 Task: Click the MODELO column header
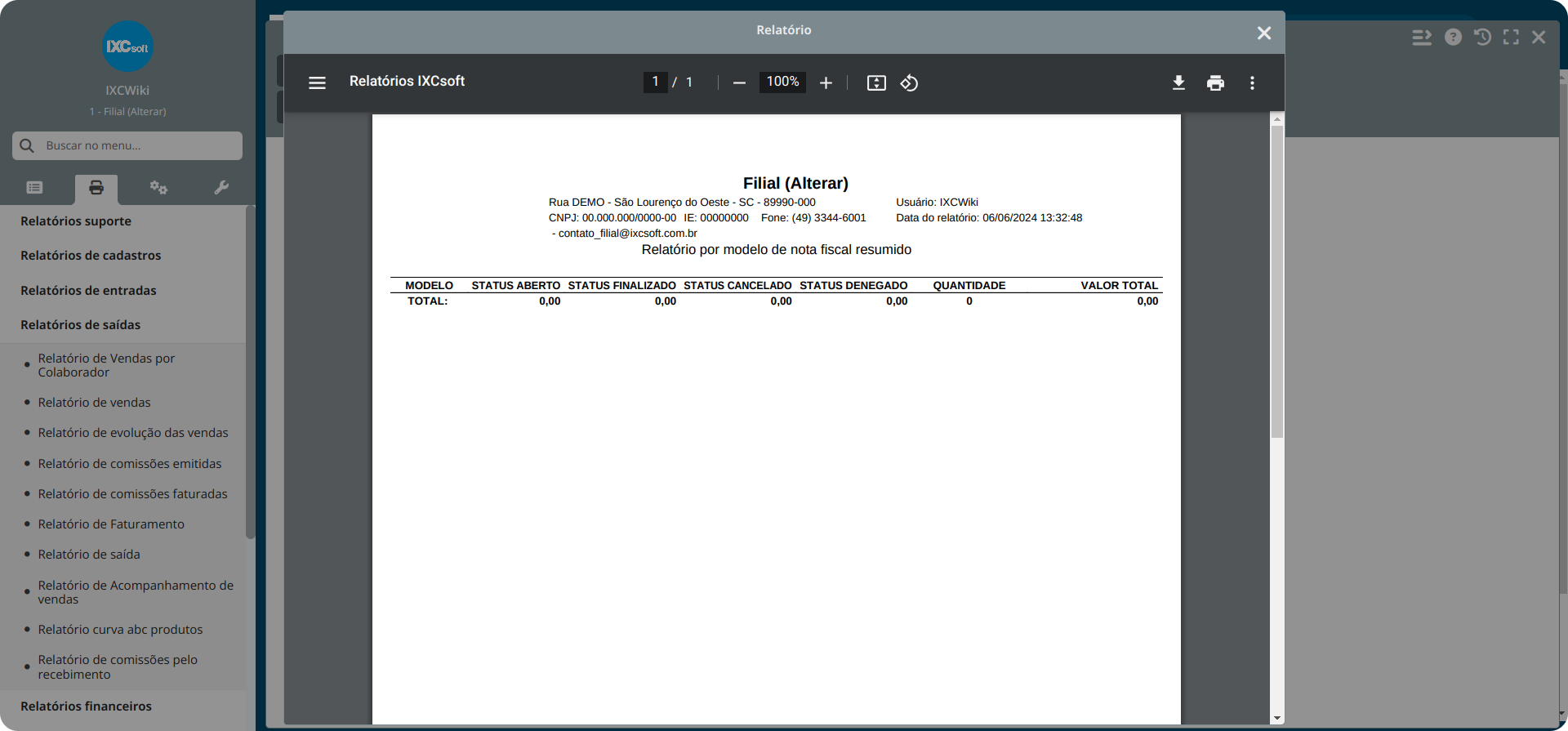[429, 286]
